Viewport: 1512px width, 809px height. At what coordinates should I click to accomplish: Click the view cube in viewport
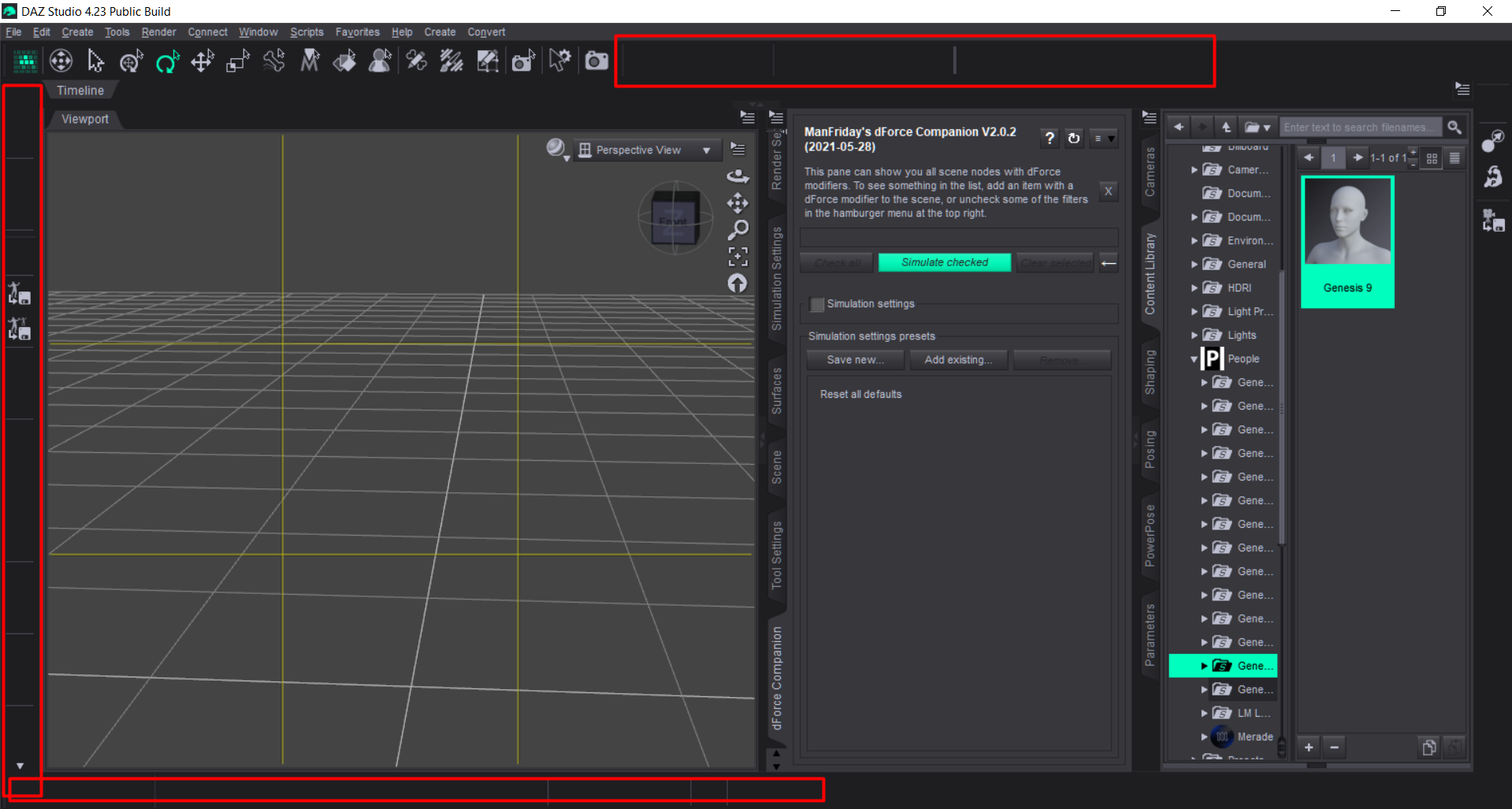(x=675, y=217)
